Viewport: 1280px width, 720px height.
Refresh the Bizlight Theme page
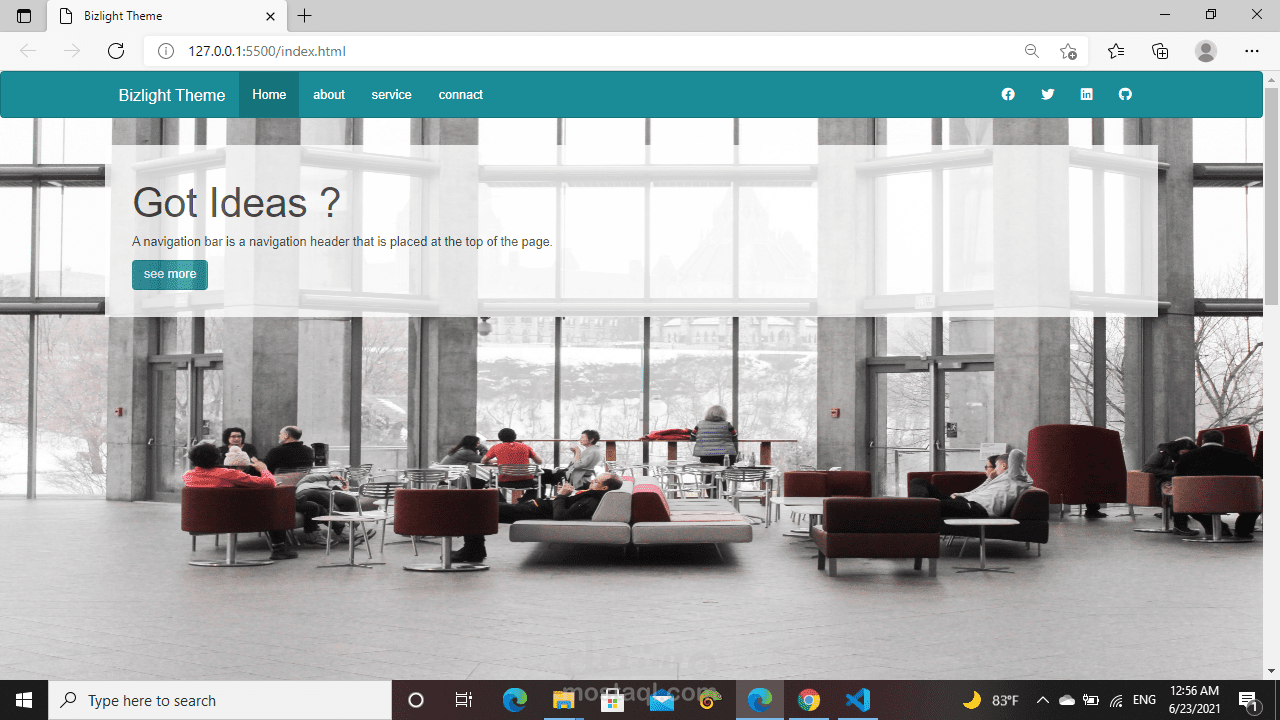coord(115,50)
